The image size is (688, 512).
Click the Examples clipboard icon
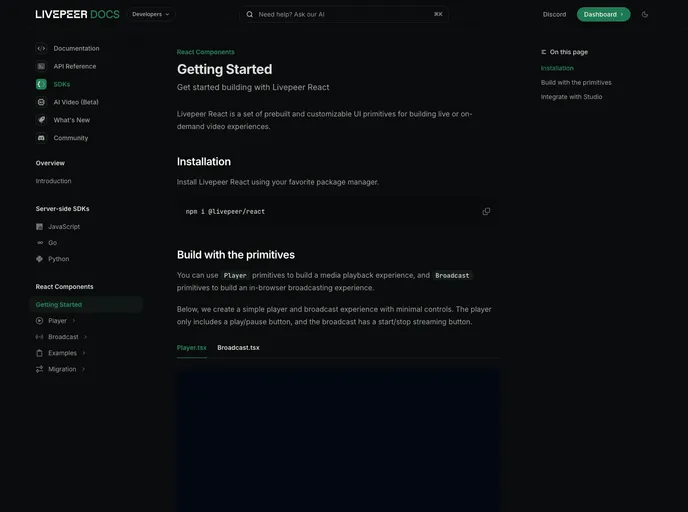pos(39,353)
